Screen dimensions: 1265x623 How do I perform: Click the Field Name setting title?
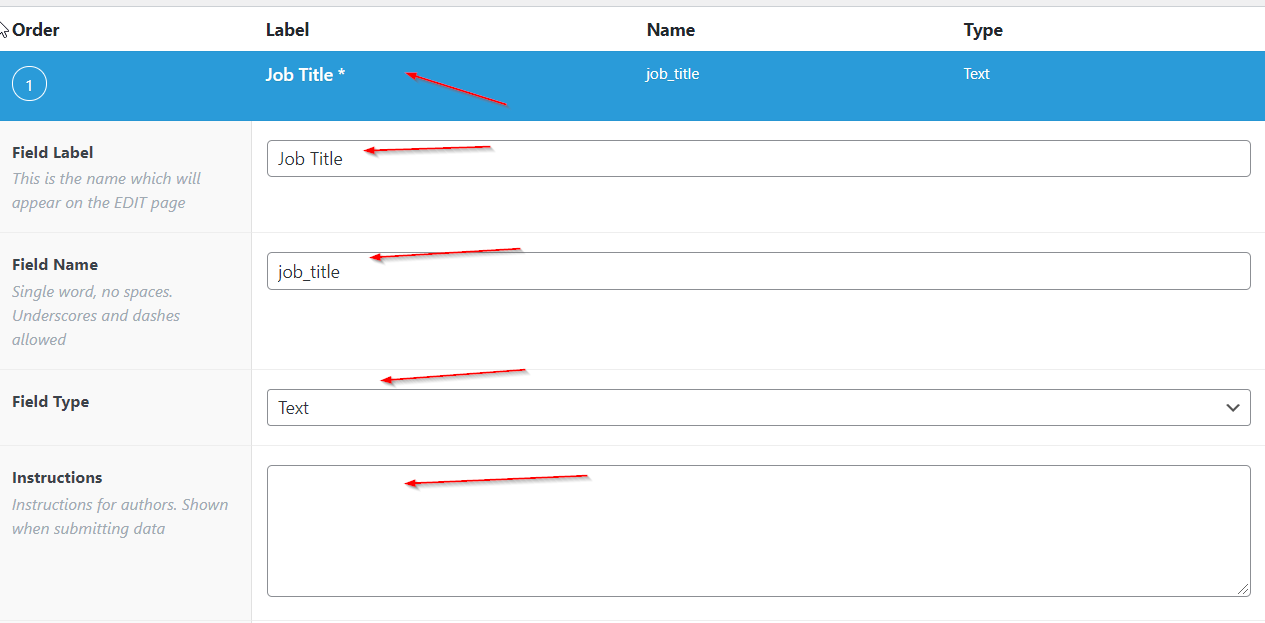point(55,265)
